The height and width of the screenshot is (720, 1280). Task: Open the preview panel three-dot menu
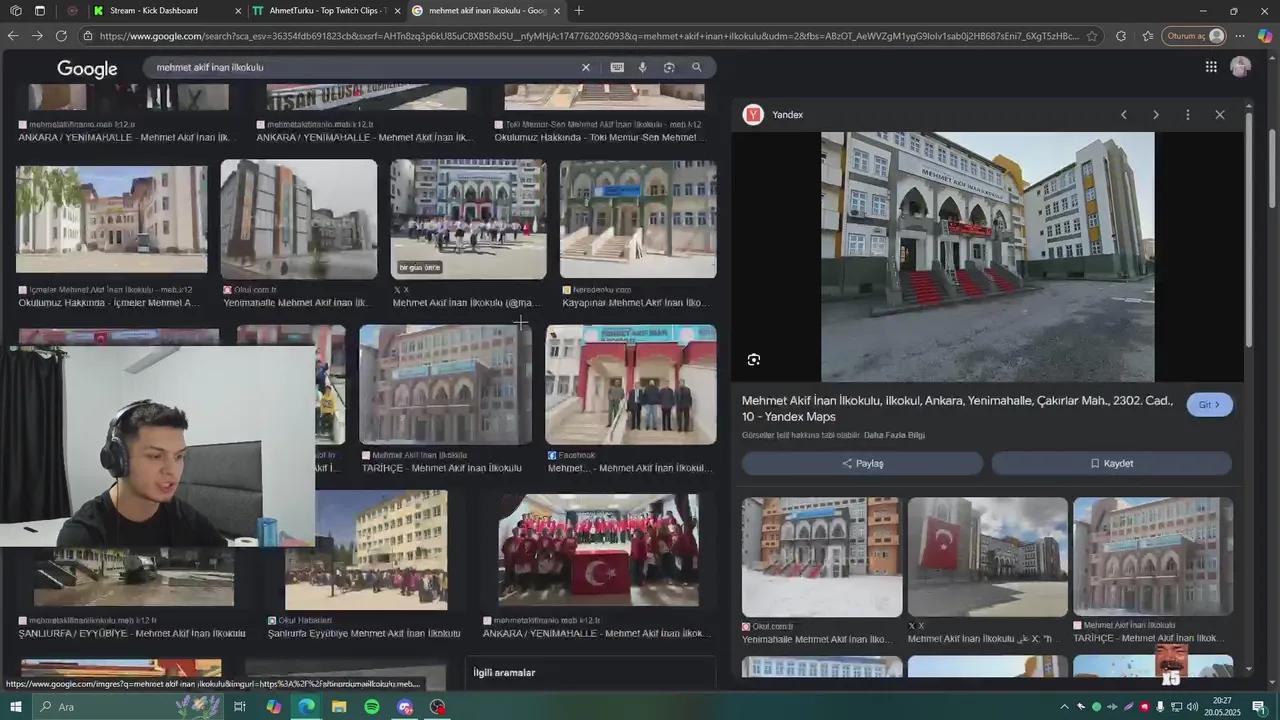1188,115
